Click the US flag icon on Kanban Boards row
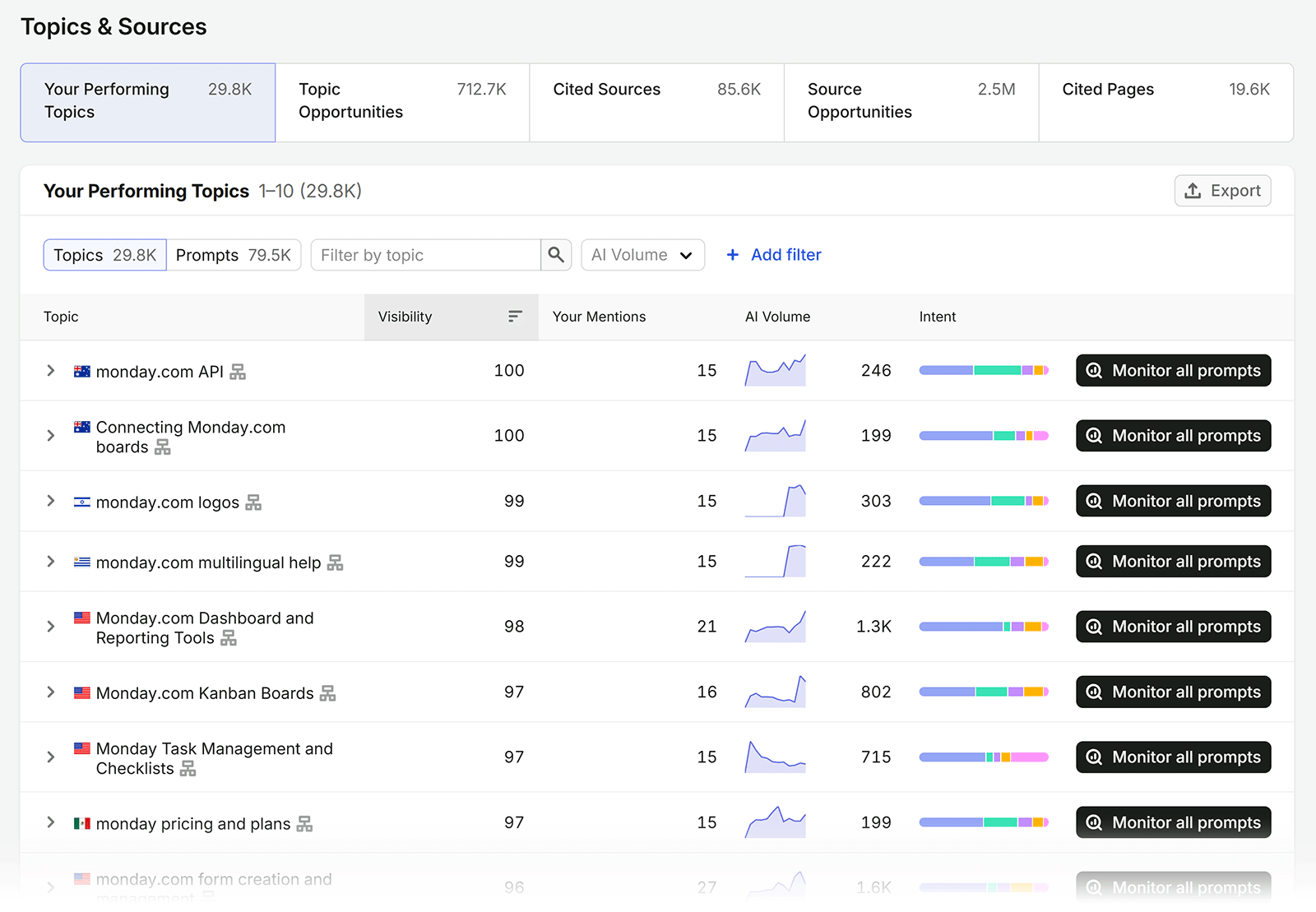Screen dimensions: 1316x912 (82, 692)
